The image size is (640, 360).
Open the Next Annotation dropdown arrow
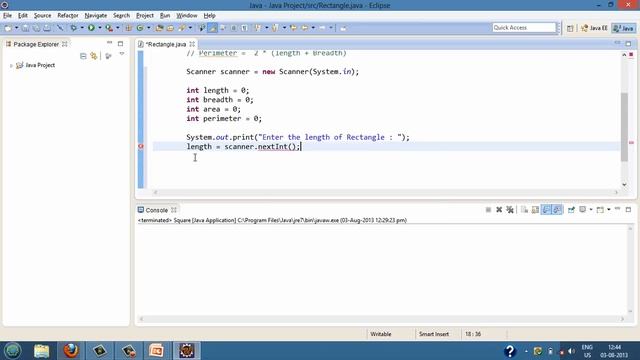pos(267,28)
